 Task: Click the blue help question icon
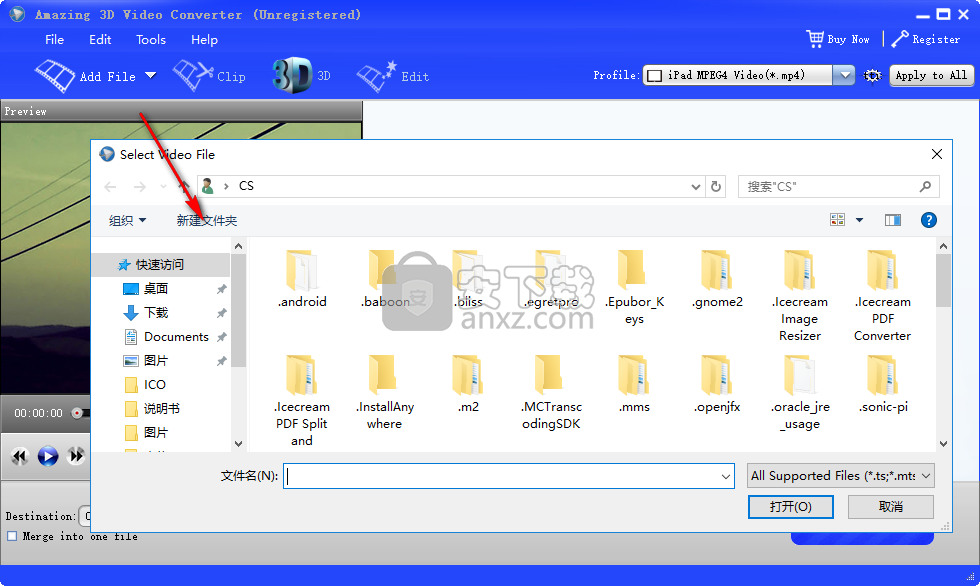tap(928, 220)
